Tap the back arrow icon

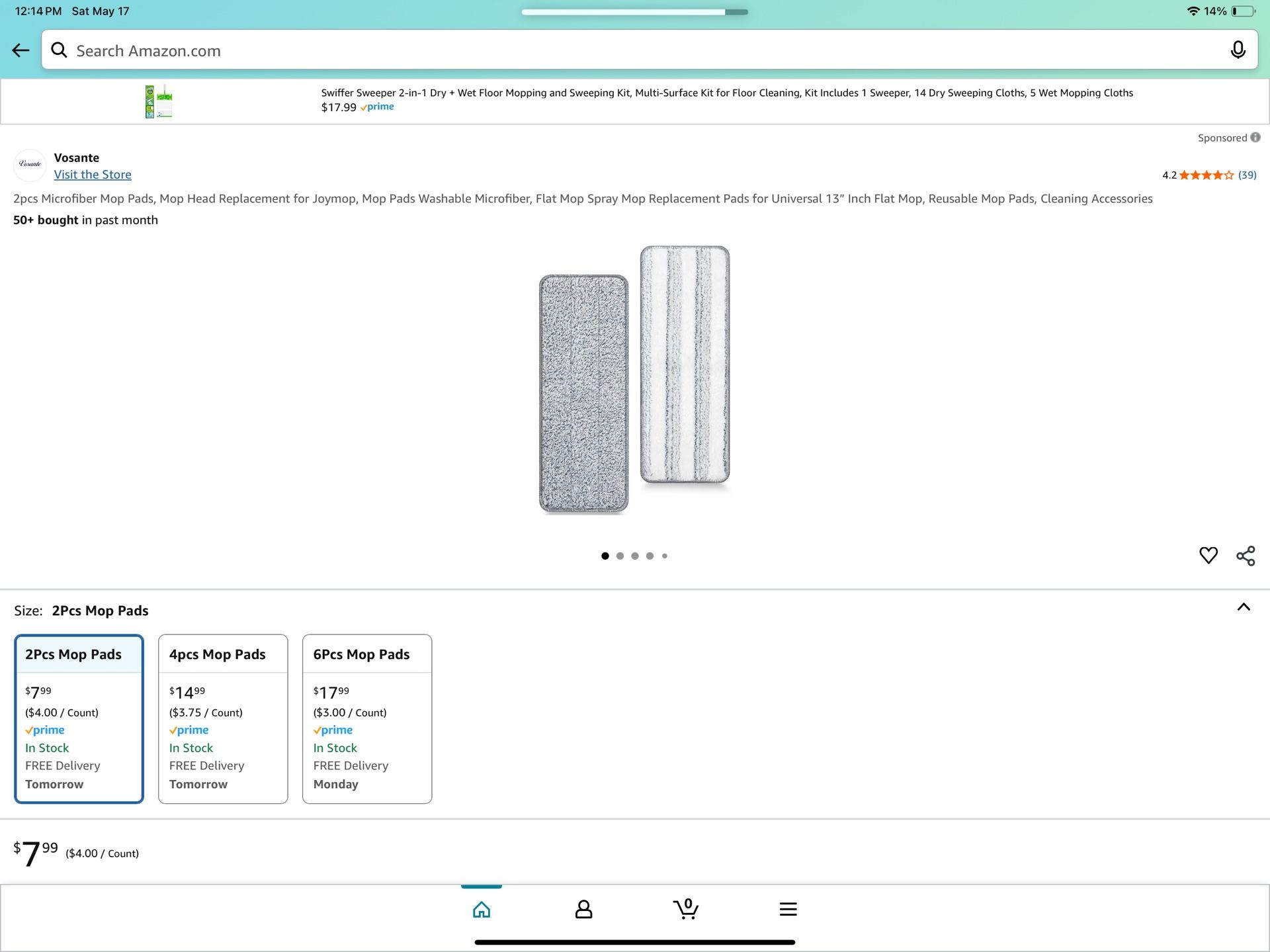21,50
